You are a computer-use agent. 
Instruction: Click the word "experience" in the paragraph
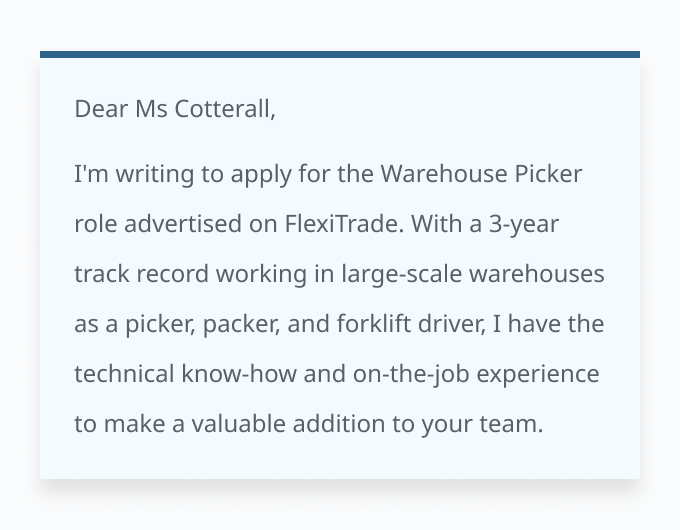[538, 376]
